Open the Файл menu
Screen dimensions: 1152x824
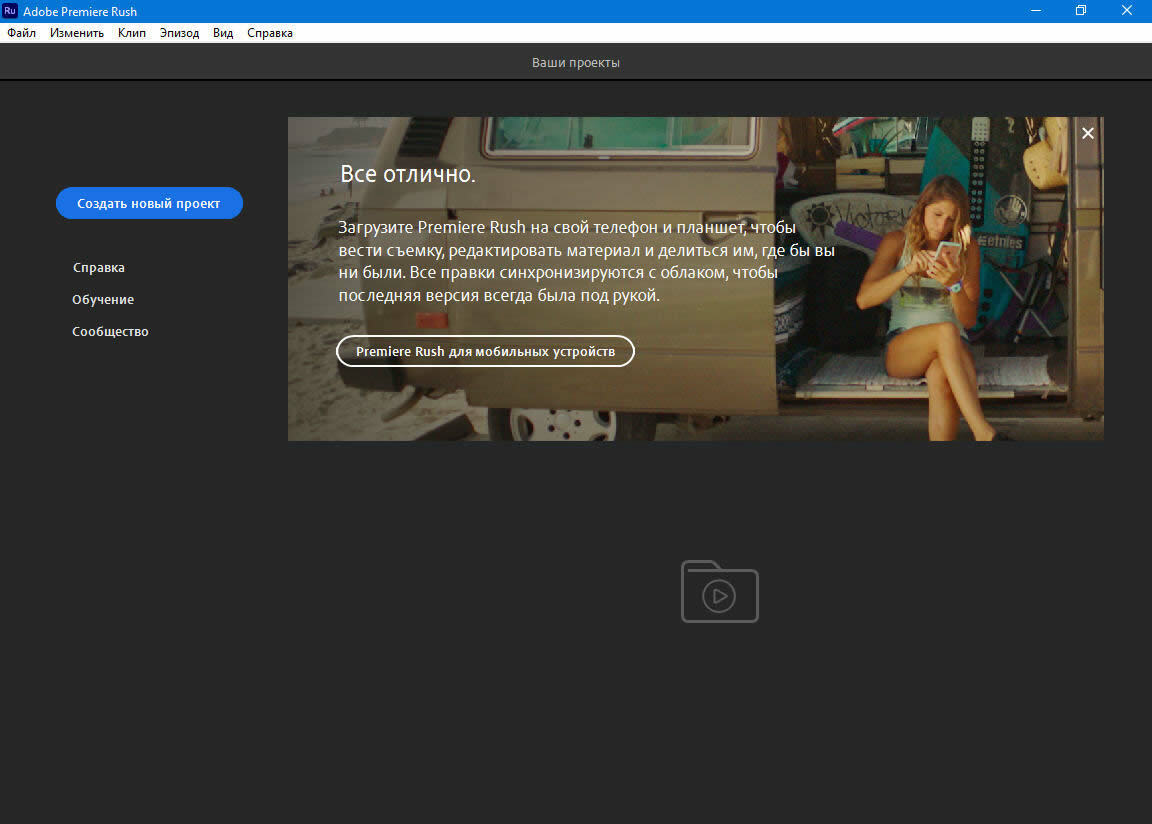pyautogui.click(x=21, y=33)
